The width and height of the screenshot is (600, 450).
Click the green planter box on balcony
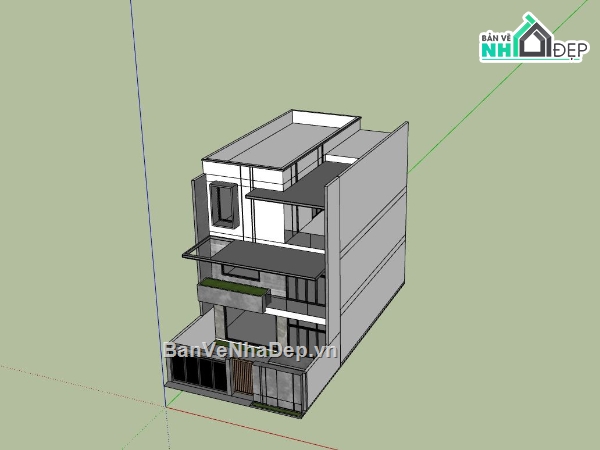[233, 293]
